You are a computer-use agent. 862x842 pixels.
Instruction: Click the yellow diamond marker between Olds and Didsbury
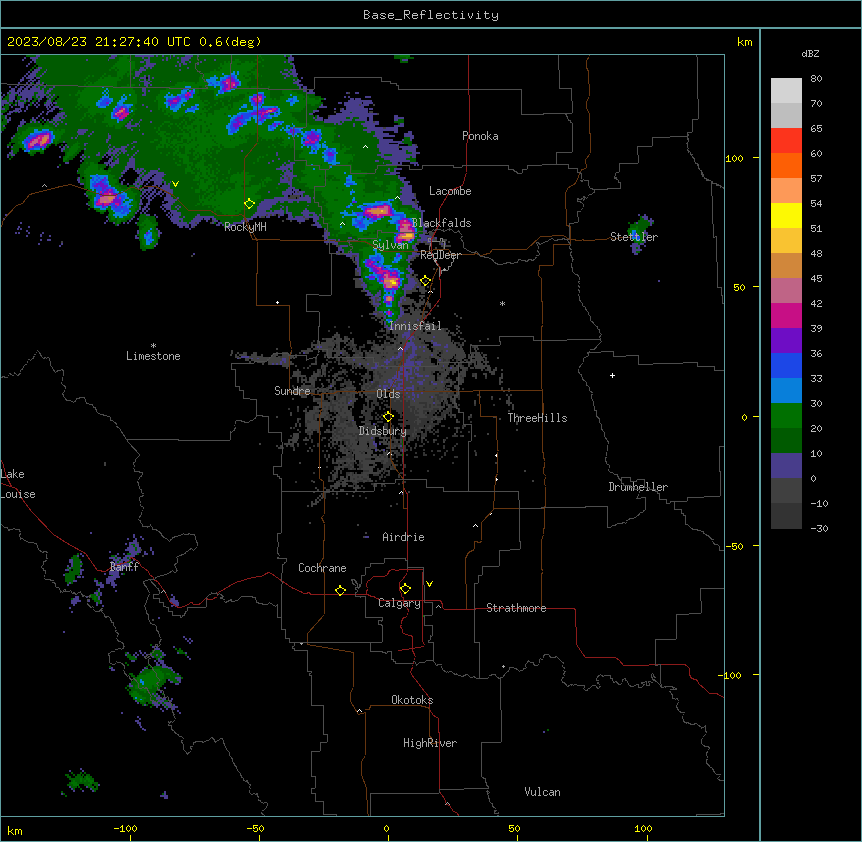coord(389,417)
